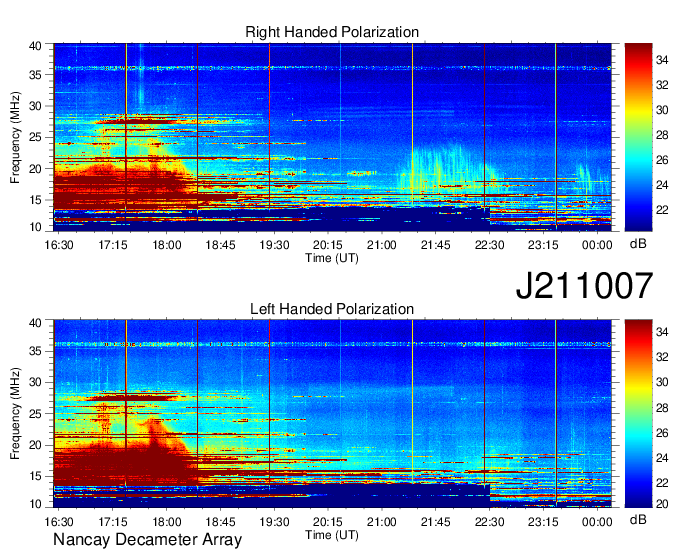Select the J211007 identifier label

click(584, 285)
